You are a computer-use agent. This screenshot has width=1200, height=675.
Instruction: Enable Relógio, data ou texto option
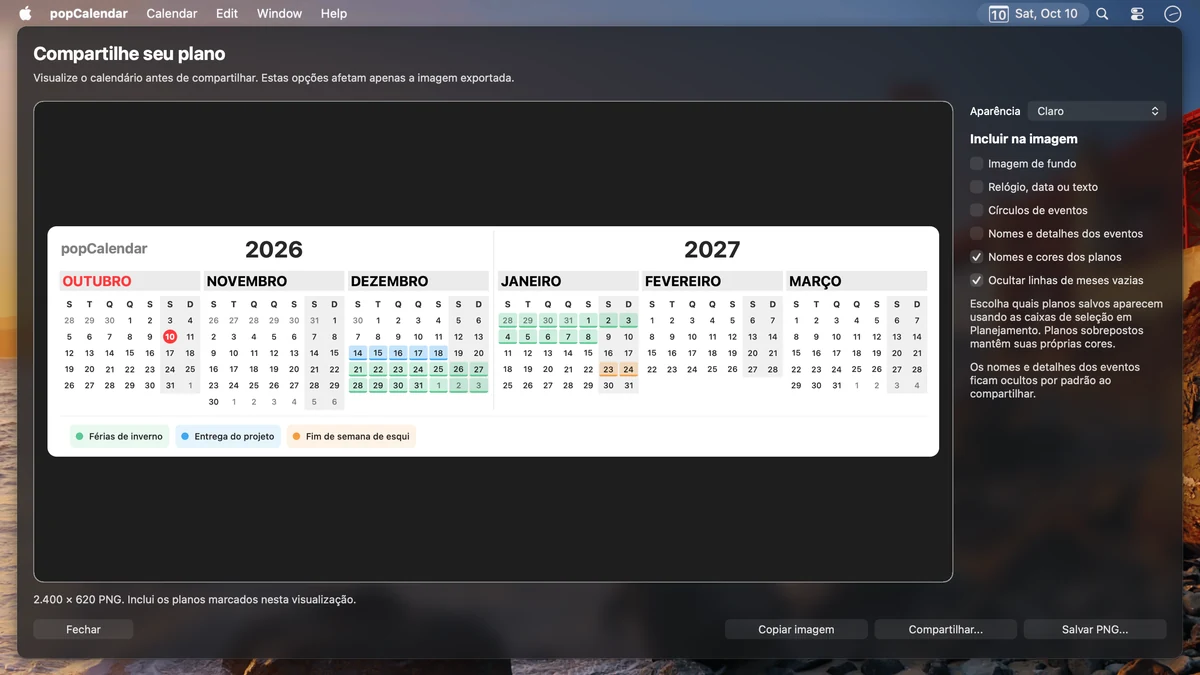pyautogui.click(x=977, y=187)
